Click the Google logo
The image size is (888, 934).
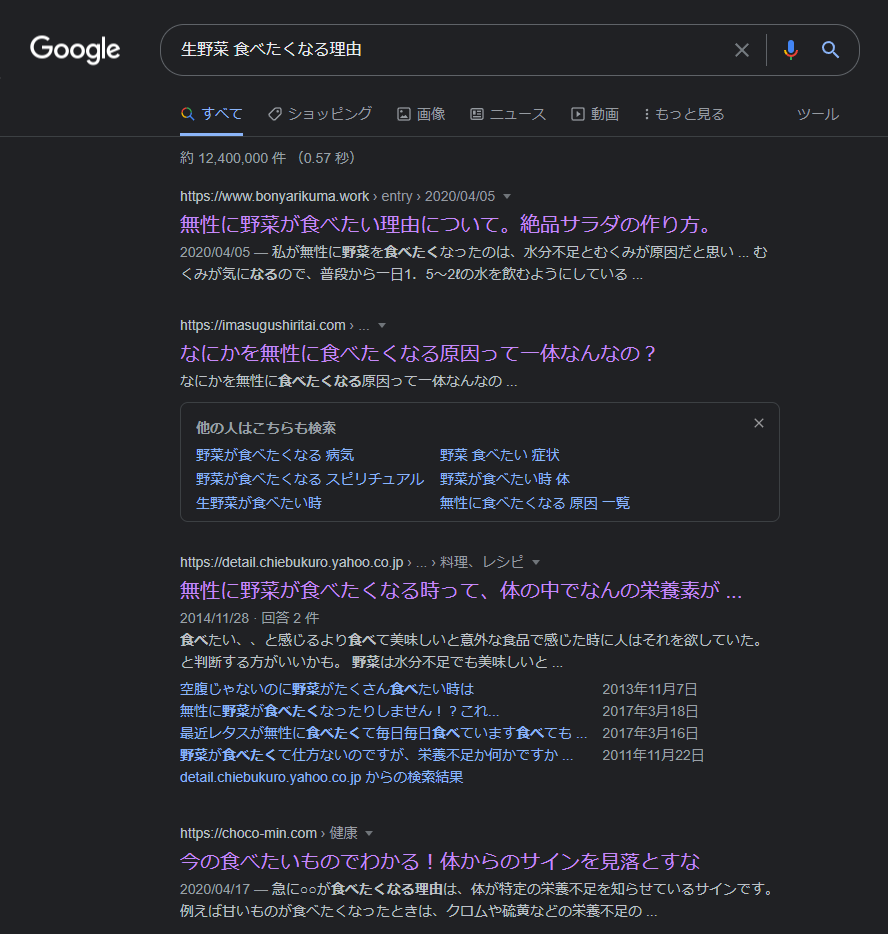pyautogui.click(x=75, y=49)
